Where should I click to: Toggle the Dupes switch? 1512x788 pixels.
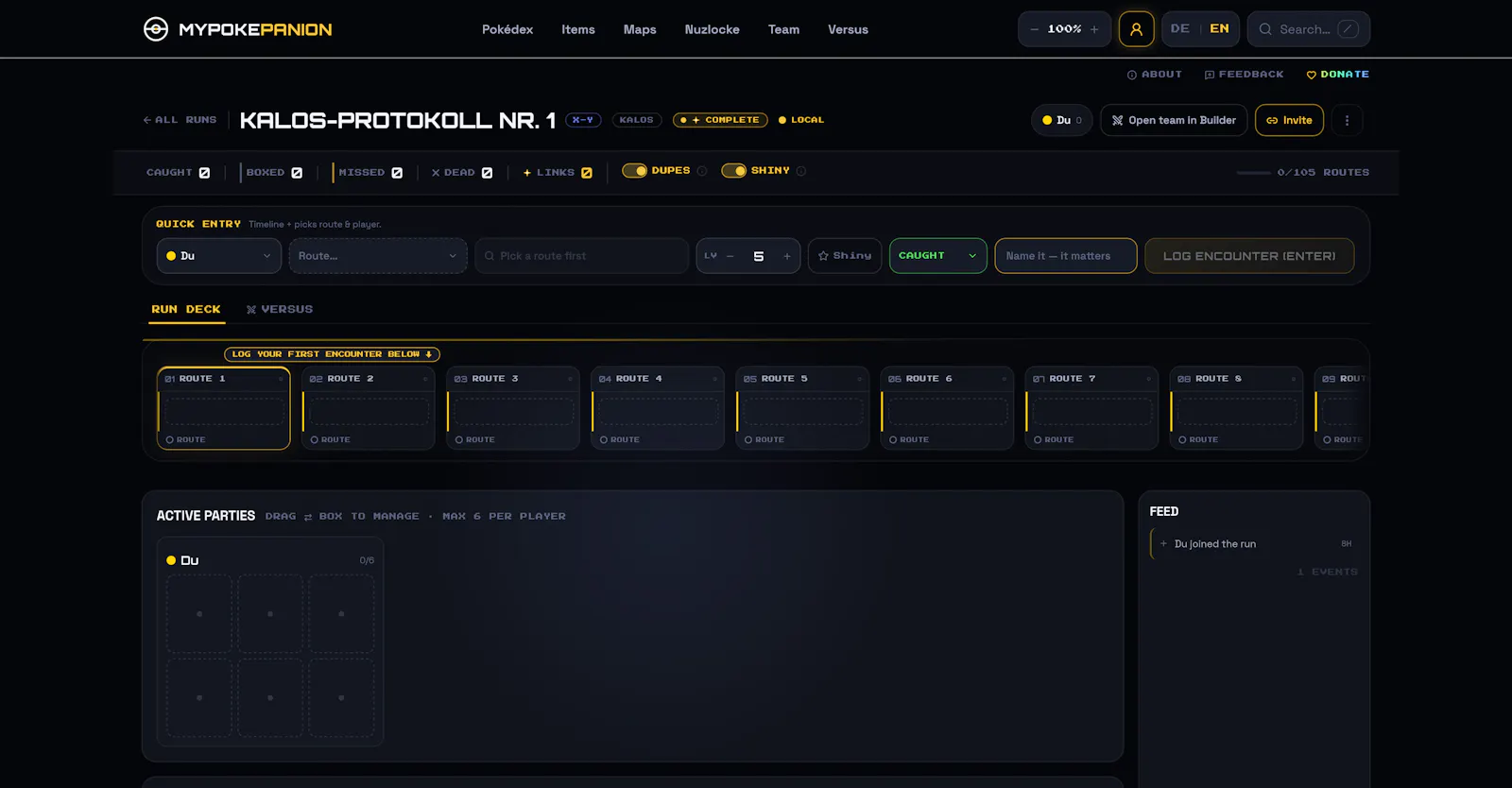click(x=634, y=171)
